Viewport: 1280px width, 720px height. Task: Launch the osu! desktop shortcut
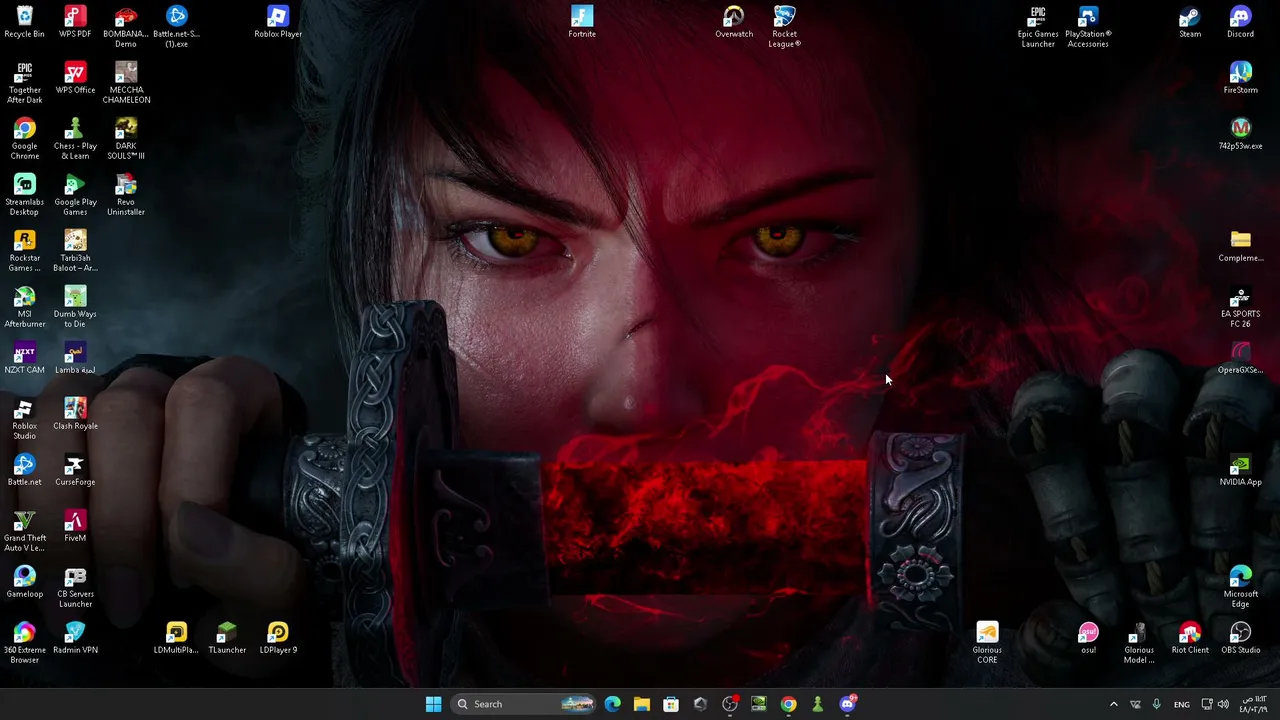(x=1088, y=638)
